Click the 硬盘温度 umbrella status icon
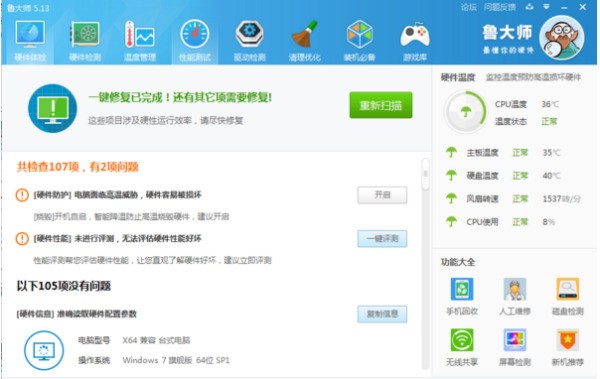Screen dimensions: 600x379 (x=452, y=175)
